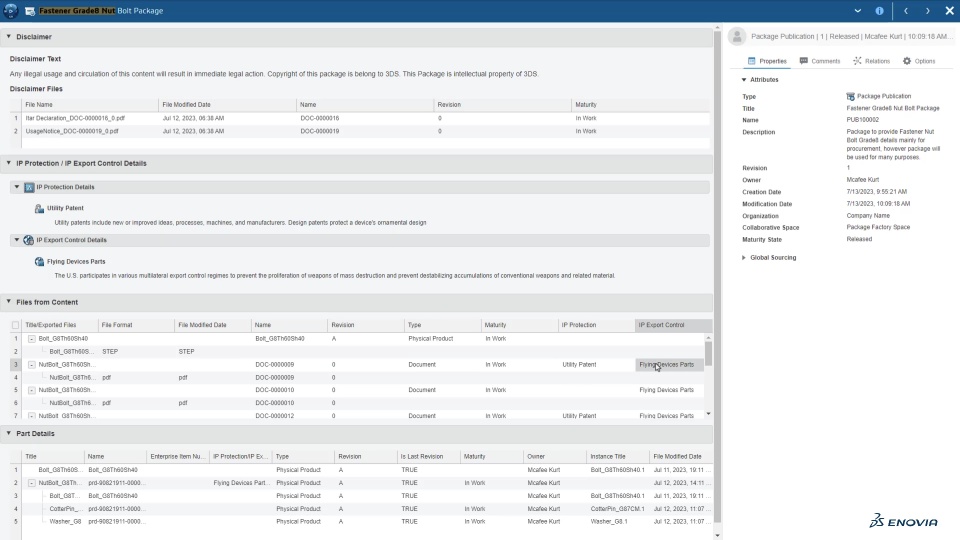
Task: Click the Package Publication type icon
Action: pyautogui.click(x=850, y=96)
